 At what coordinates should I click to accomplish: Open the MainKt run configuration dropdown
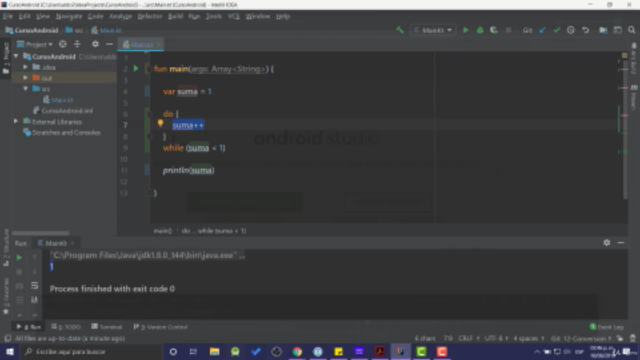coord(433,30)
